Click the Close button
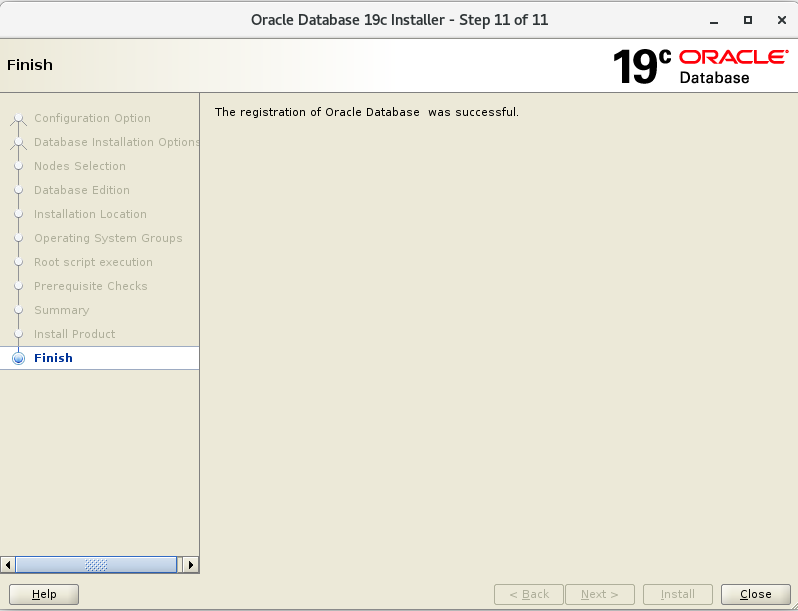 [756, 594]
